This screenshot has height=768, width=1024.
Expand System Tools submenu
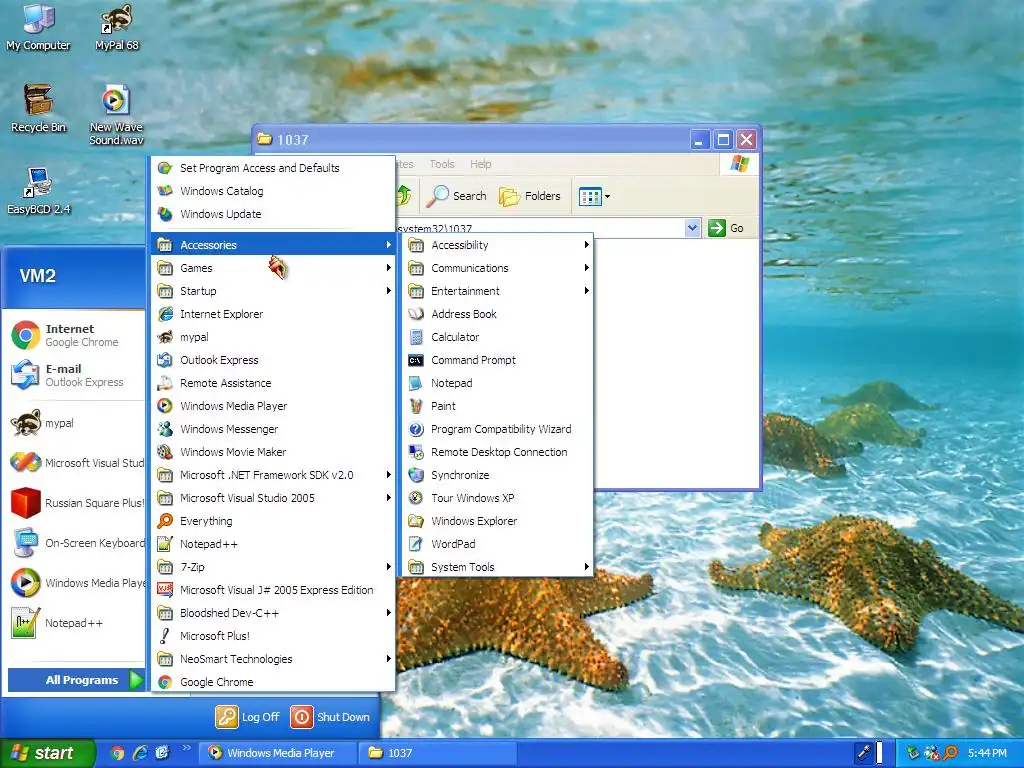(498, 567)
